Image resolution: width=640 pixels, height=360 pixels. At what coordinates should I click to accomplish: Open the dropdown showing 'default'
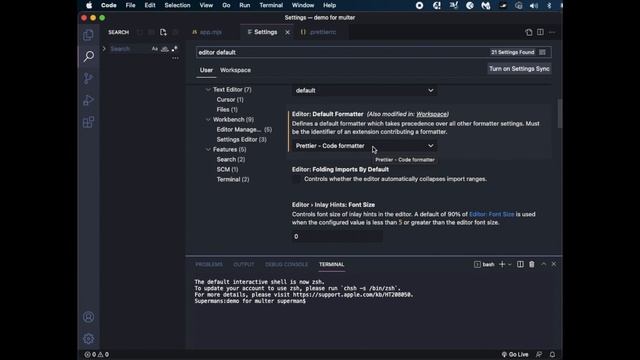click(364, 91)
